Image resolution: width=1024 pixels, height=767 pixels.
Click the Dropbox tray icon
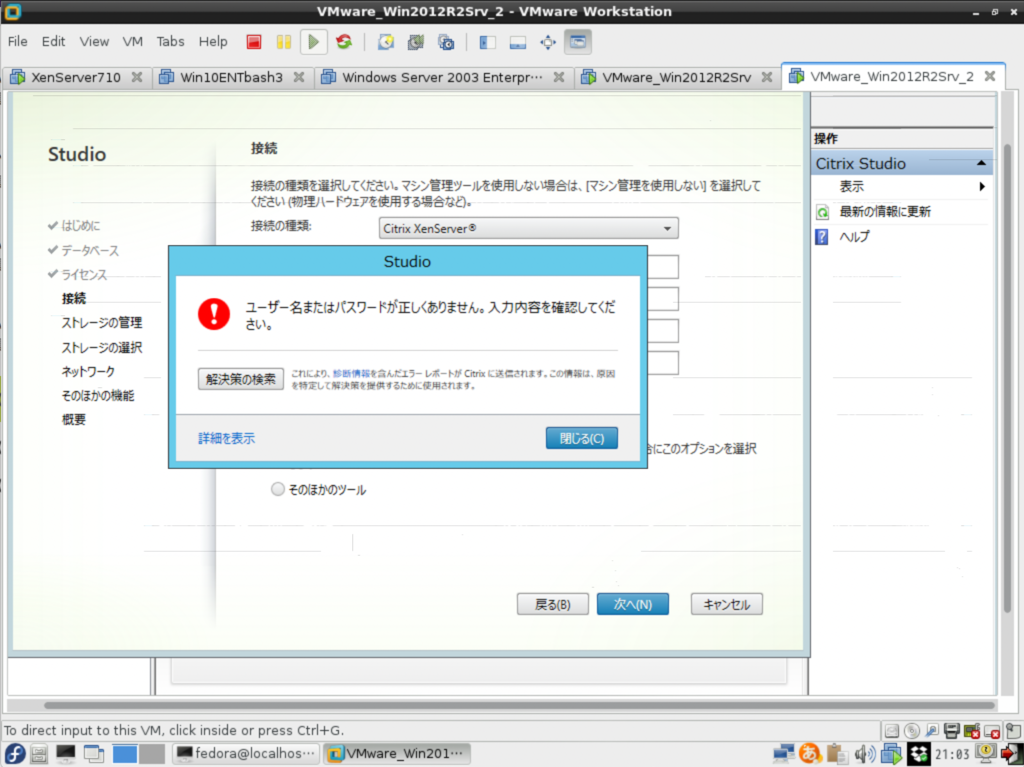point(919,753)
